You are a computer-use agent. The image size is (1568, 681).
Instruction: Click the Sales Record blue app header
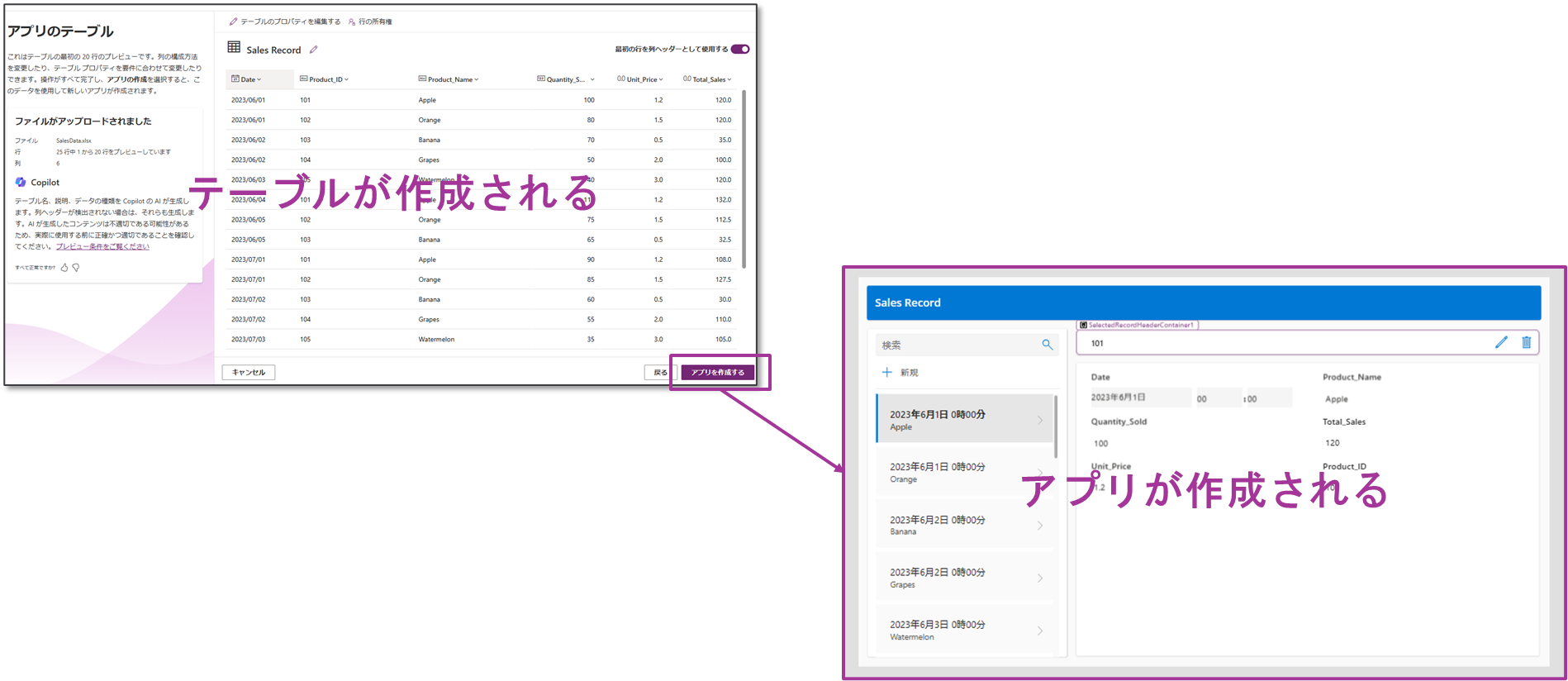(x=1203, y=302)
